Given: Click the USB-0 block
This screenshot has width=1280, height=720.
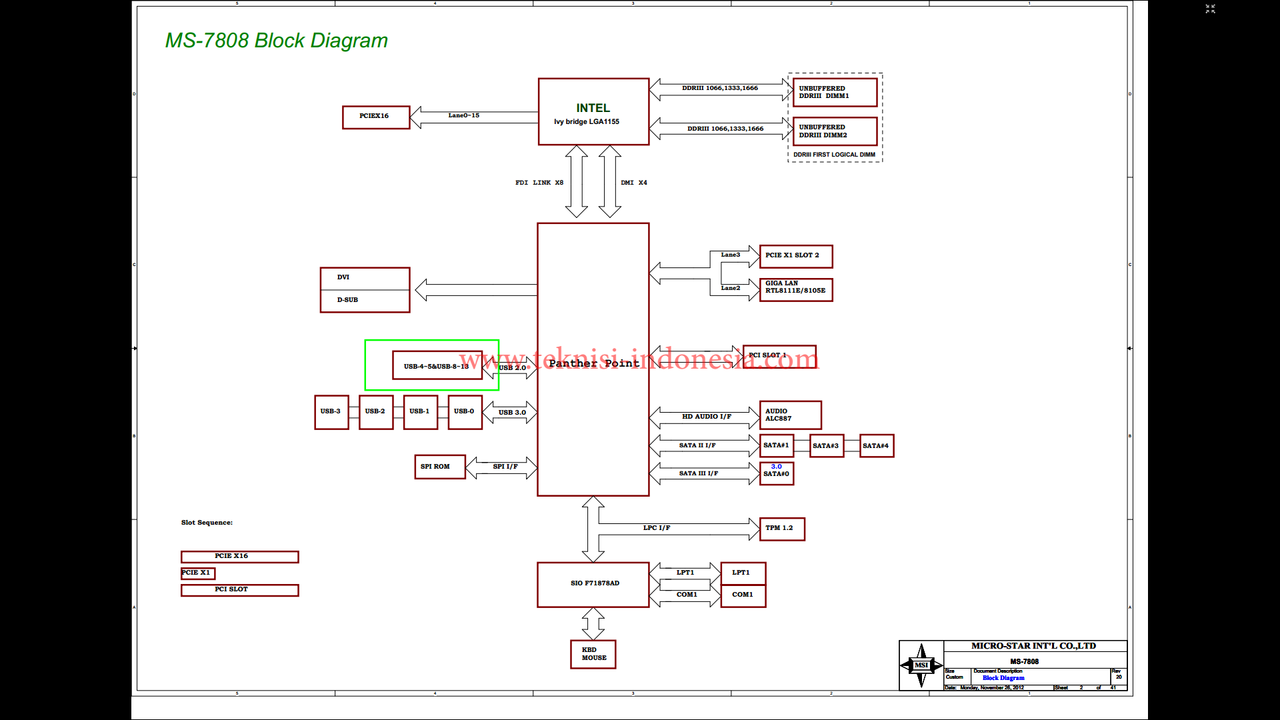Looking at the screenshot, I should [x=465, y=412].
